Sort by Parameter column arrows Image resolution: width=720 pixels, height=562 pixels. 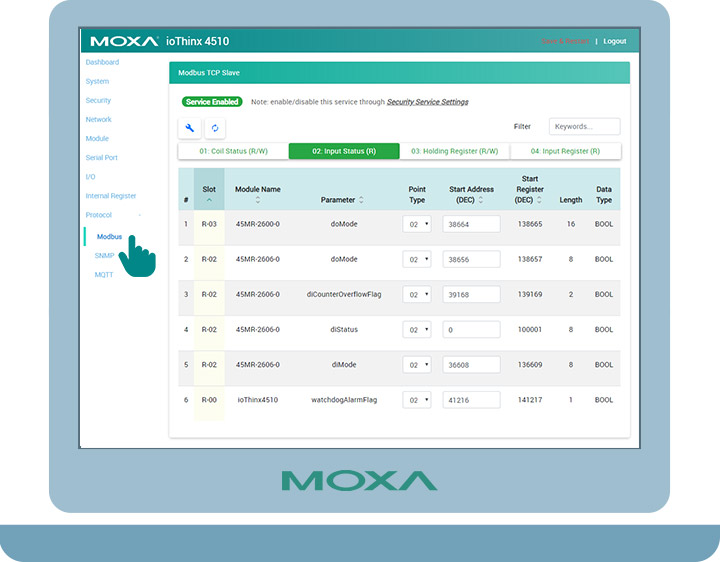[x=361, y=200]
